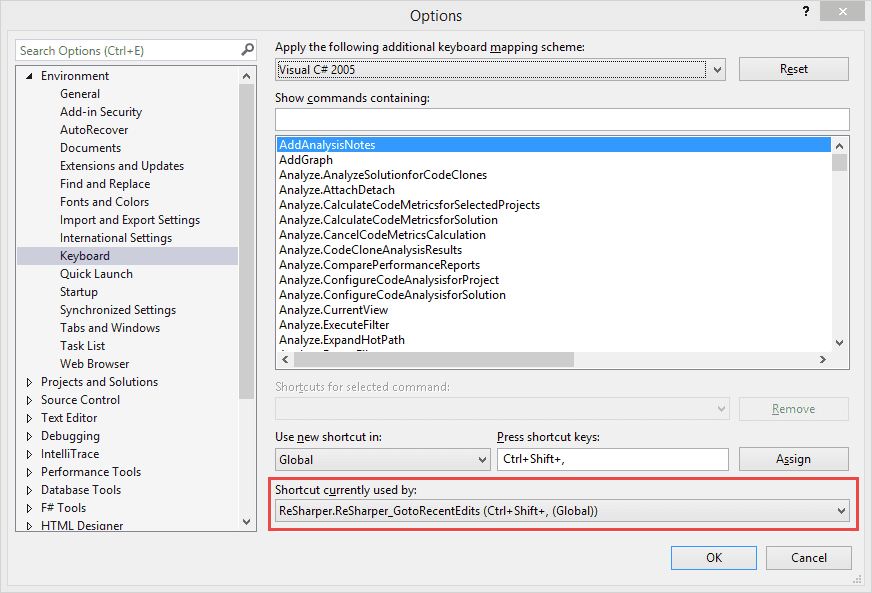Select Tabs and Windows settings page
The width and height of the screenshot is (872, 593).
coord(109,328)
